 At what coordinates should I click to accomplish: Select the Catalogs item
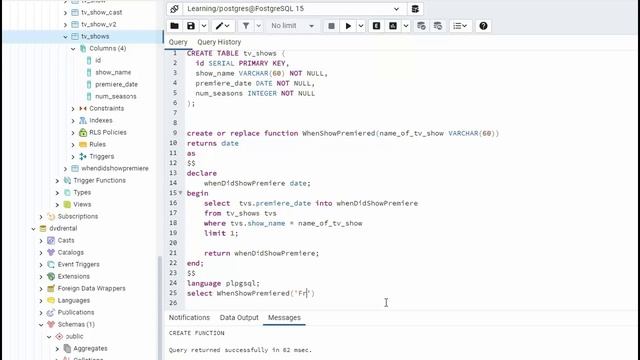point(71,252)
